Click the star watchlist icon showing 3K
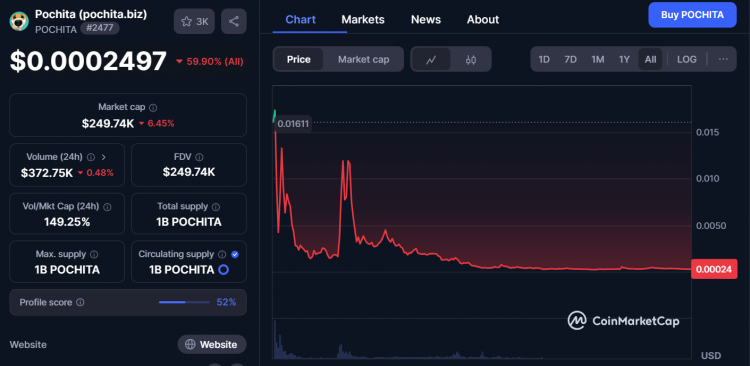 (194, 22)
